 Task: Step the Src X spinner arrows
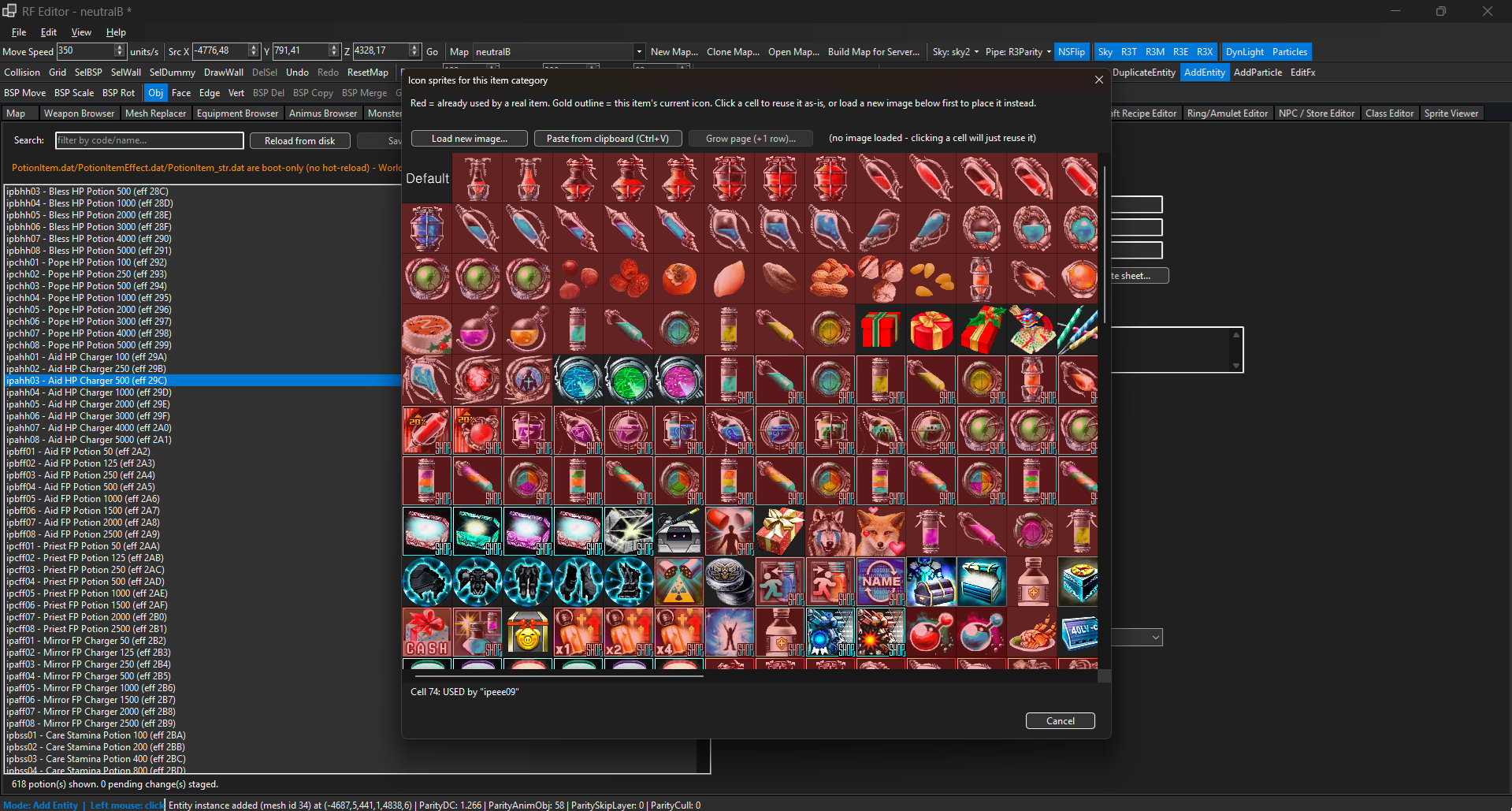click(x=254, y=51)
